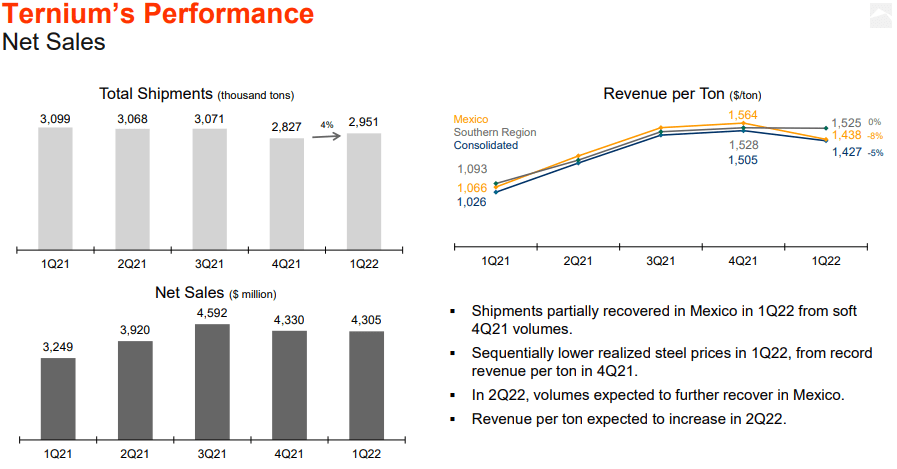Click the 4Q21 peak marker on Mexico line
This screenshot has height=469, width=897.
(743, 123)
